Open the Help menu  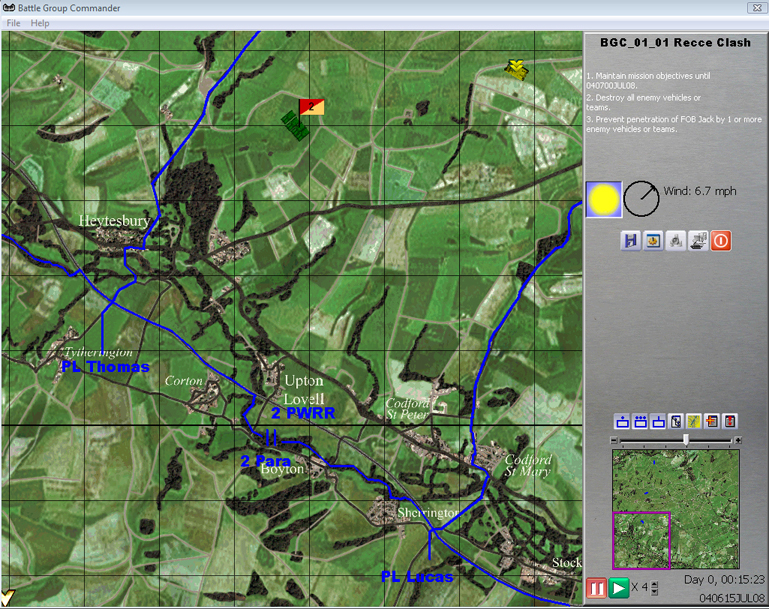40,23
